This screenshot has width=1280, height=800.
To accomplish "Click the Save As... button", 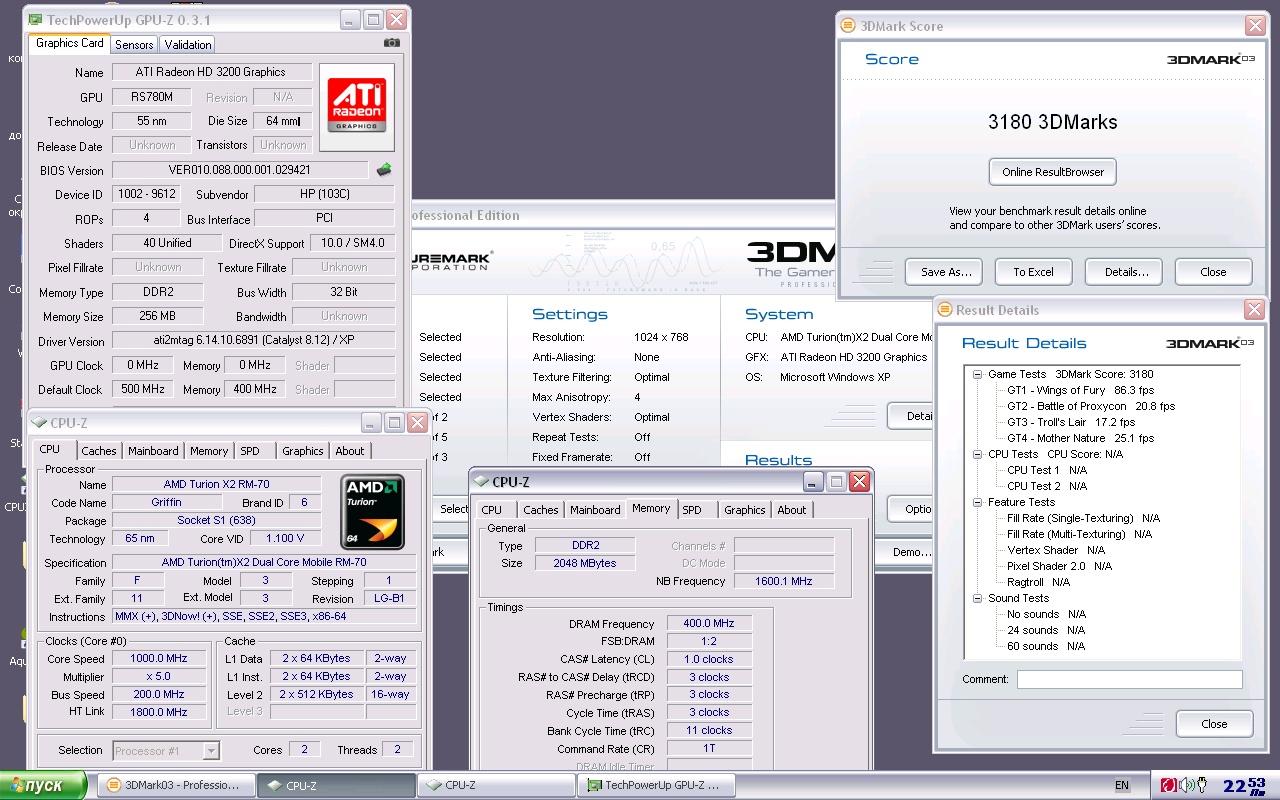I will coord(946,272).
